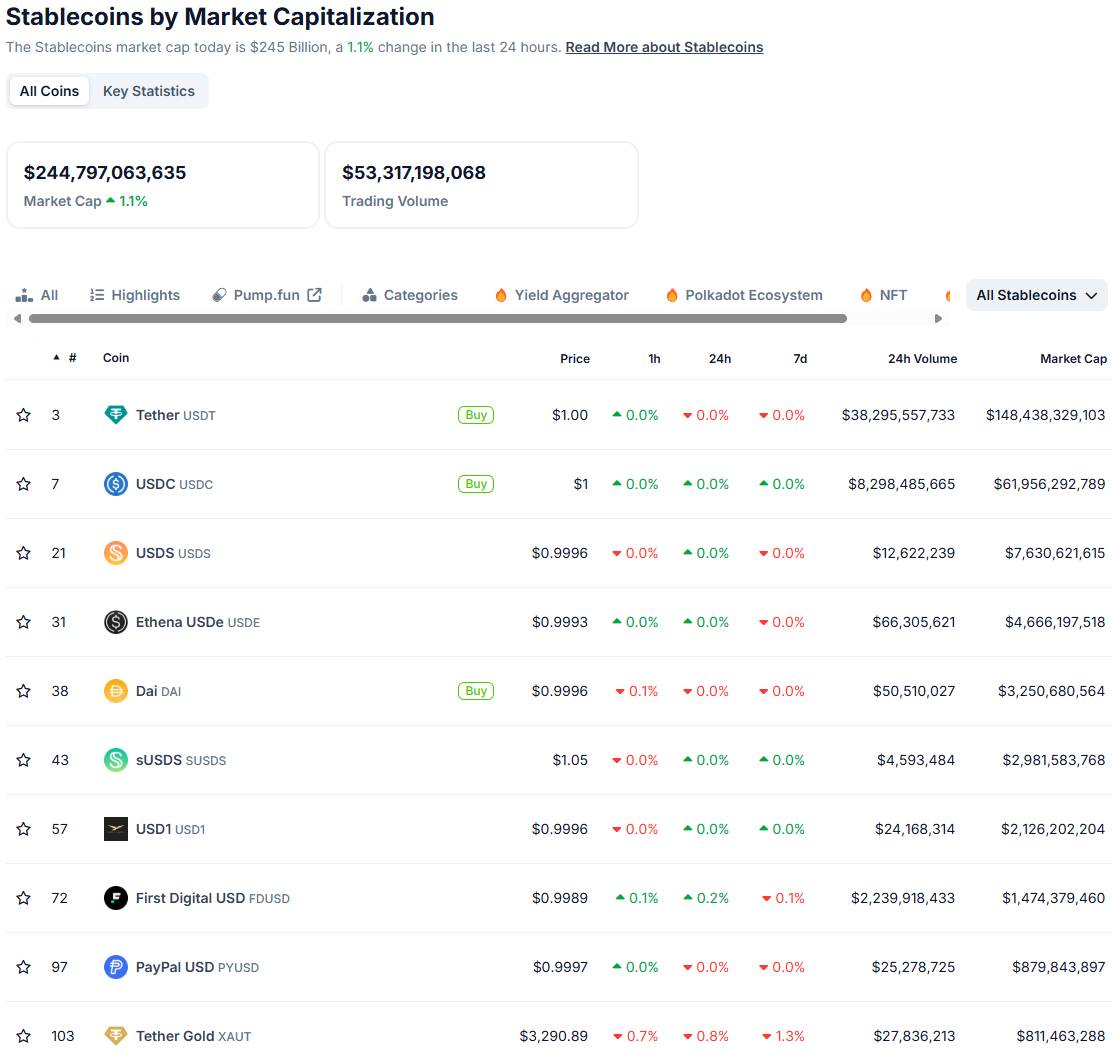Screen dimensions: 1112x1058
Task: Favorite Dai with the star icon
Action: [23, 691]
